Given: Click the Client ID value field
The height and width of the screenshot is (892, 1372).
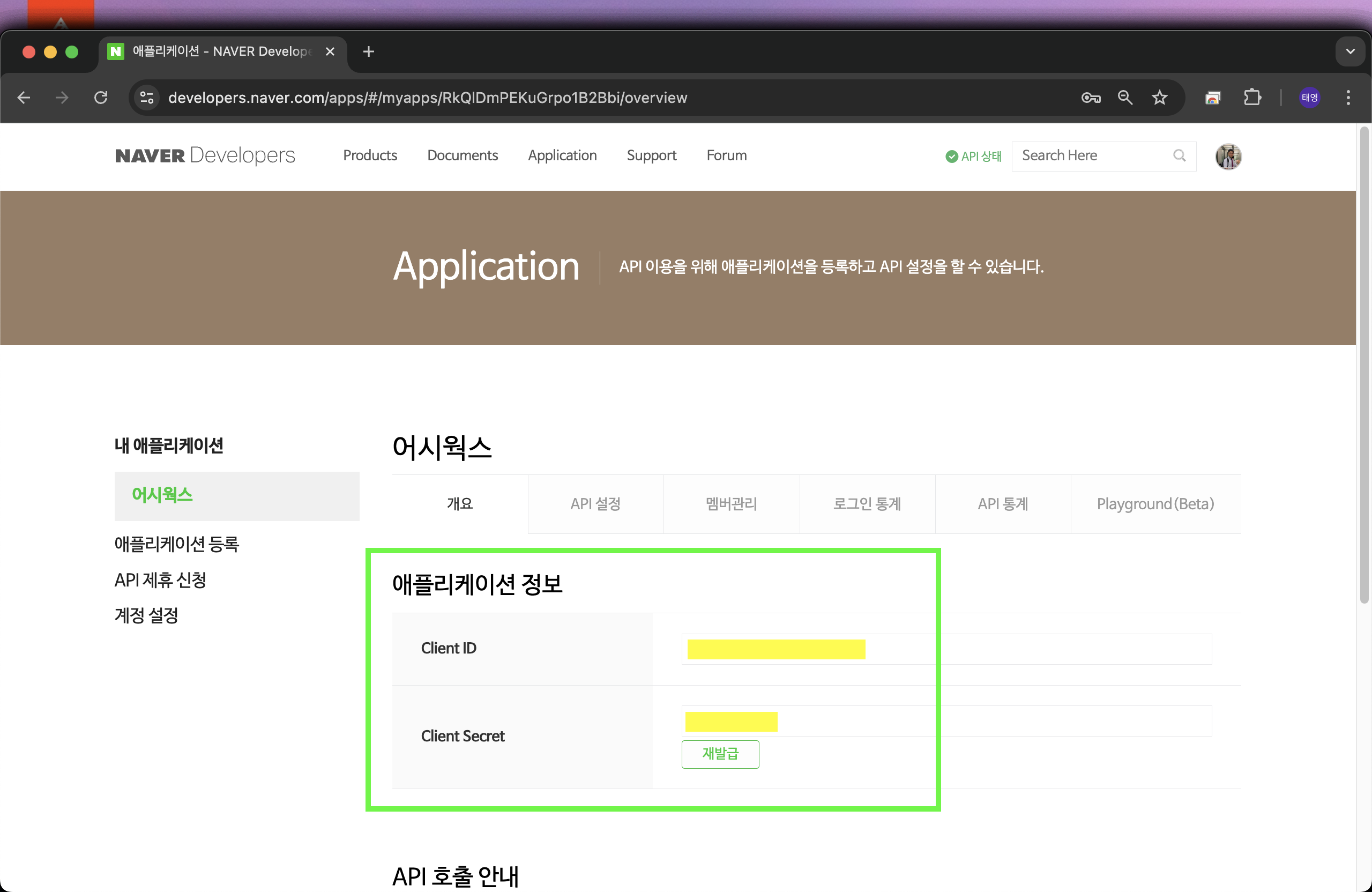Looking at the screenshot, I should tap(946, 649).
